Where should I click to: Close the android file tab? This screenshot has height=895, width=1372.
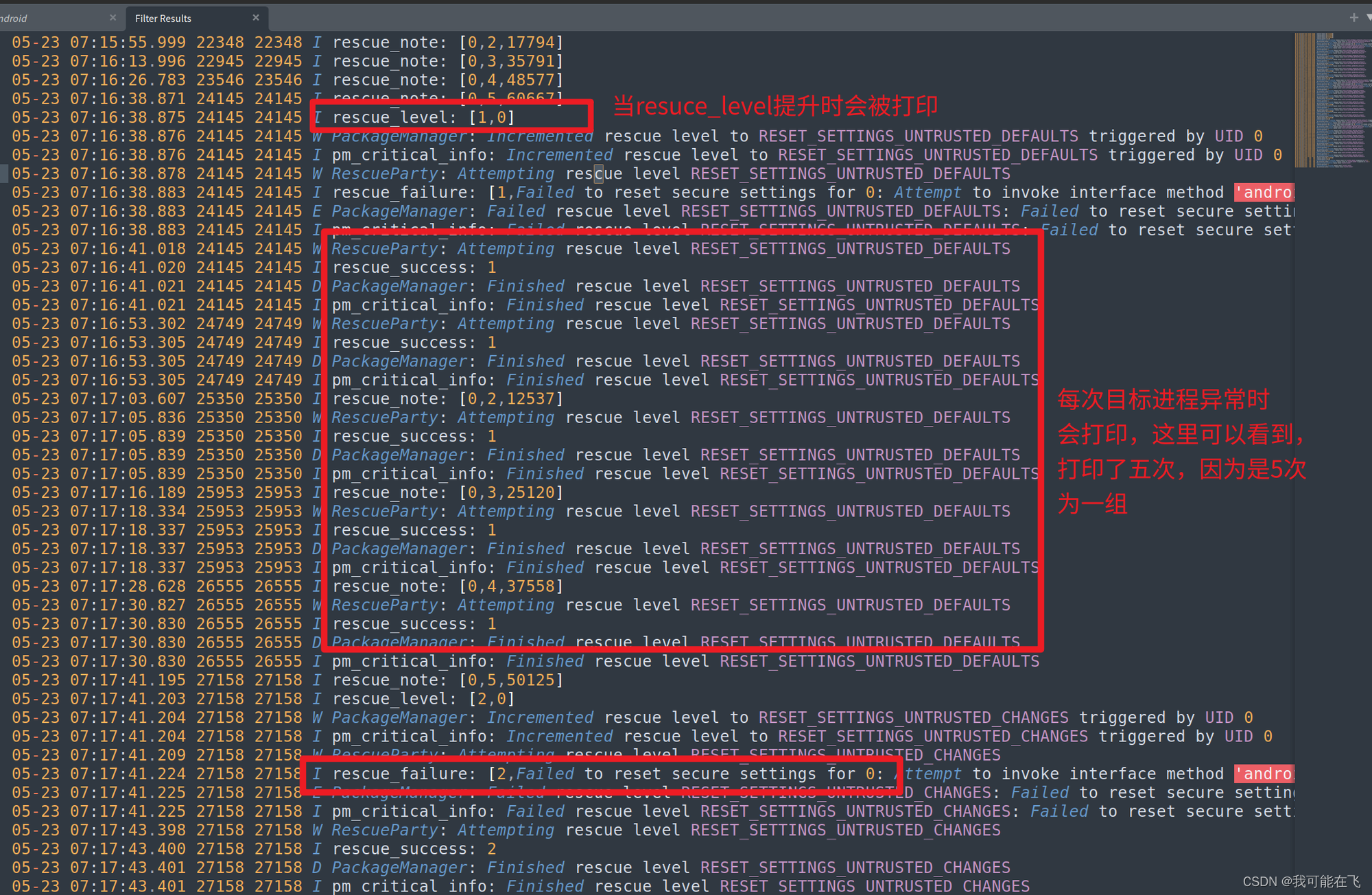(113, 17)
